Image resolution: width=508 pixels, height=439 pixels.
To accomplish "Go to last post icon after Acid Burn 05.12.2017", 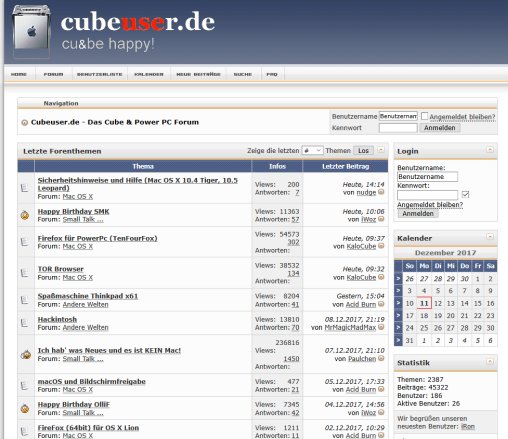I will click(x=381, y=389).
